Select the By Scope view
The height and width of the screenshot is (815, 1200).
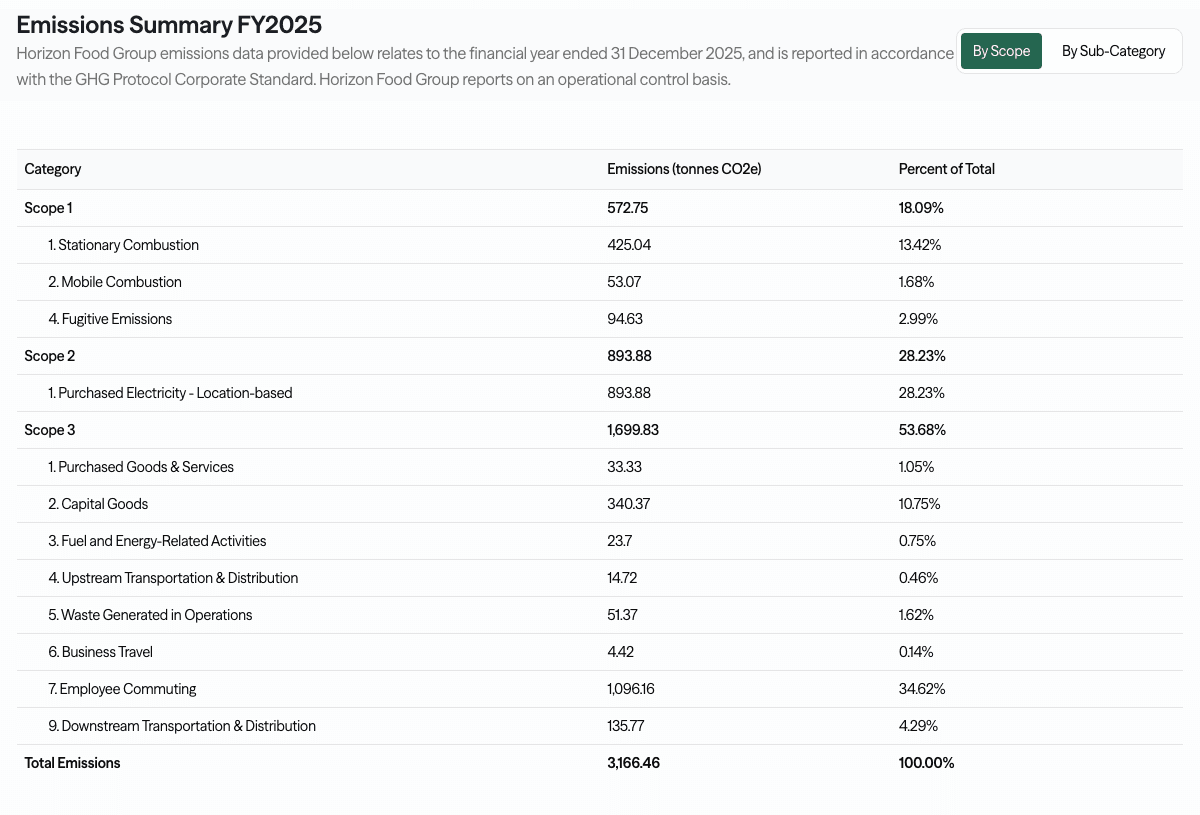click(1001, 50)
